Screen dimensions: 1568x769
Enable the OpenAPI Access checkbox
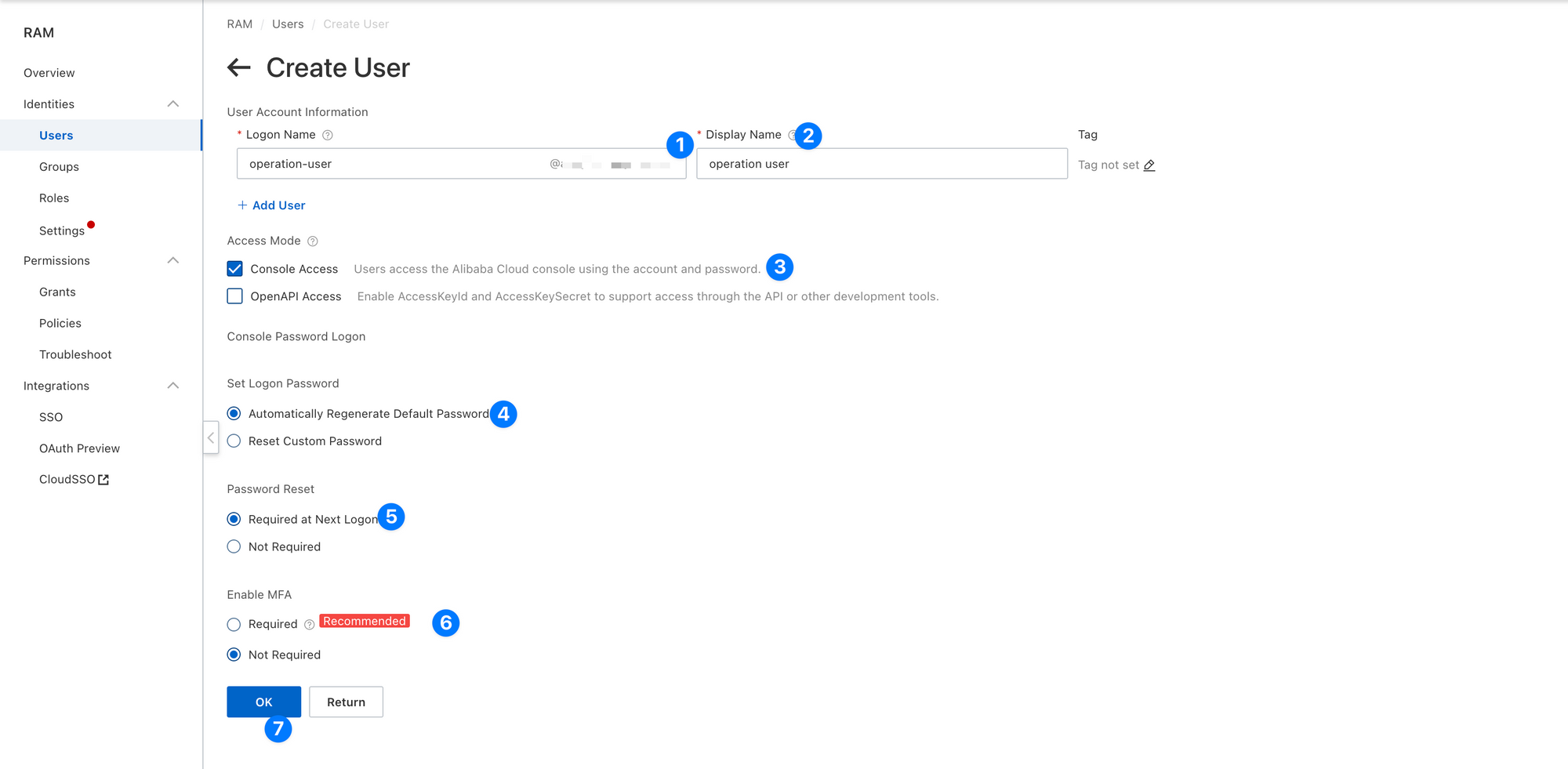234,296
